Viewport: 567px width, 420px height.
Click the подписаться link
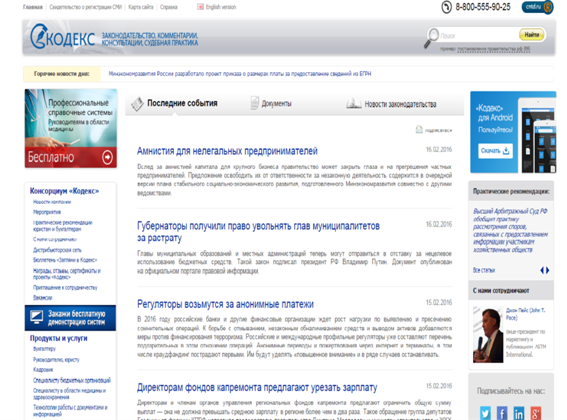point(438,130)
